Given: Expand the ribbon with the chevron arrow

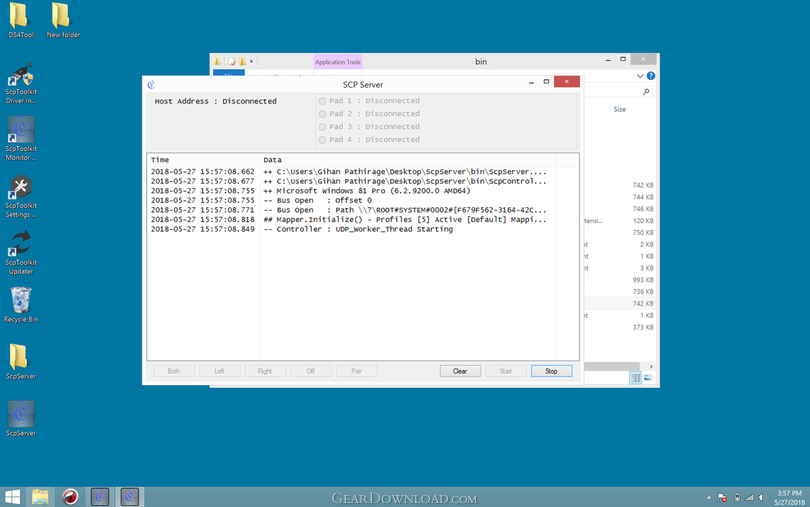Looking at the screenshot, I should [x=640, y=76].
